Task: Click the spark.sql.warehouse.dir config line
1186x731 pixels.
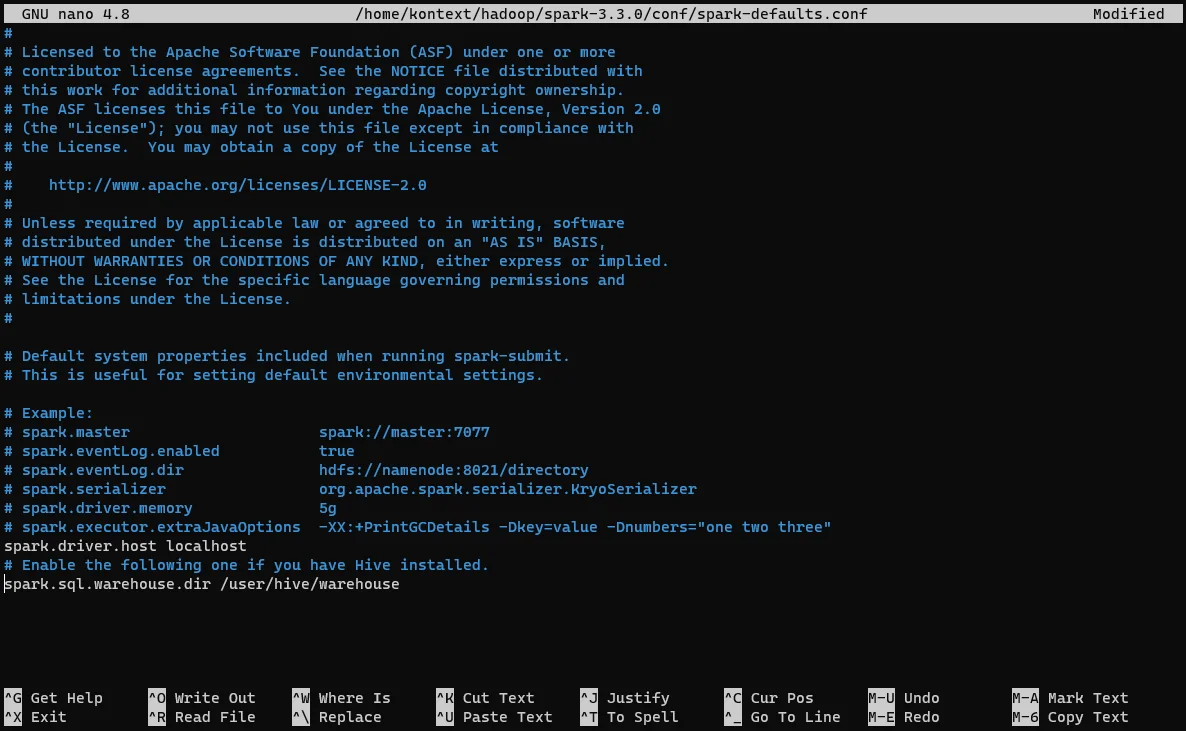Action: coord(201,584)
